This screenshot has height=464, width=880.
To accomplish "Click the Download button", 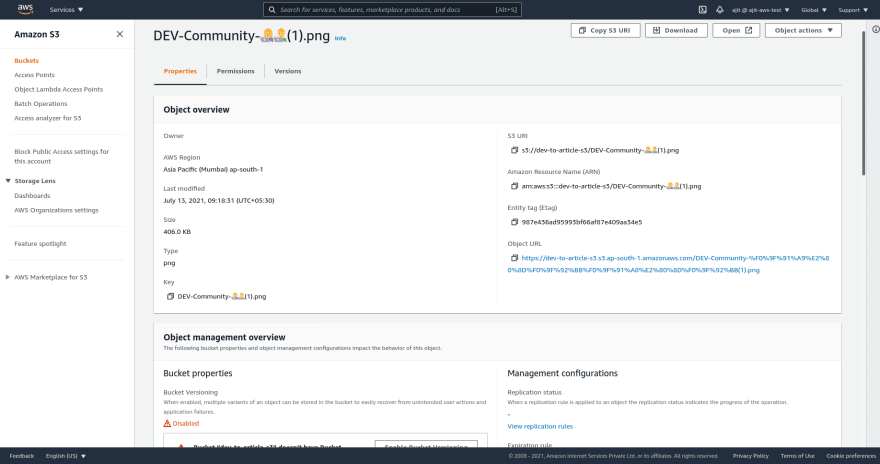I will point(676,30).
